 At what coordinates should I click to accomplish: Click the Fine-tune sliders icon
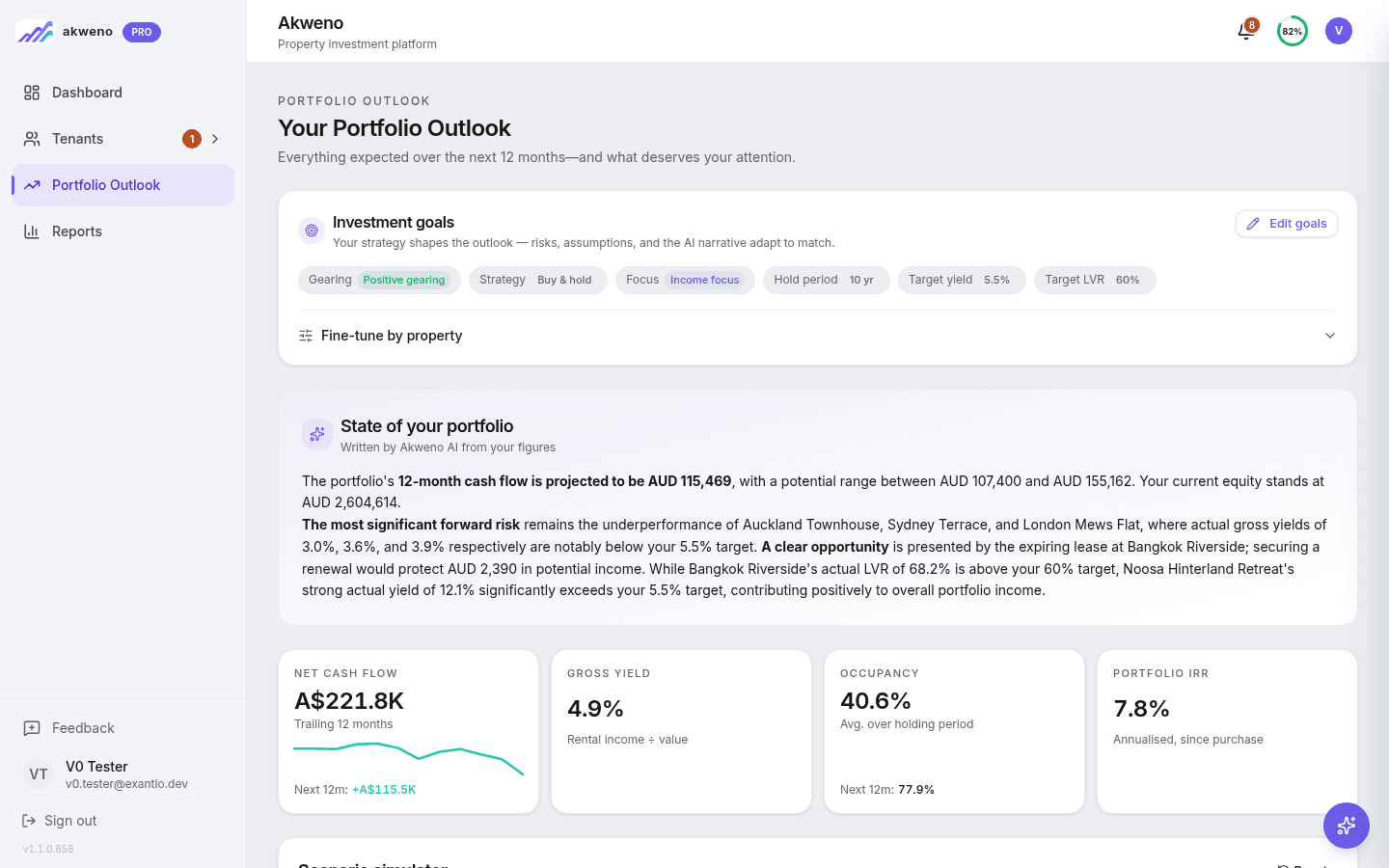(306, 336)
